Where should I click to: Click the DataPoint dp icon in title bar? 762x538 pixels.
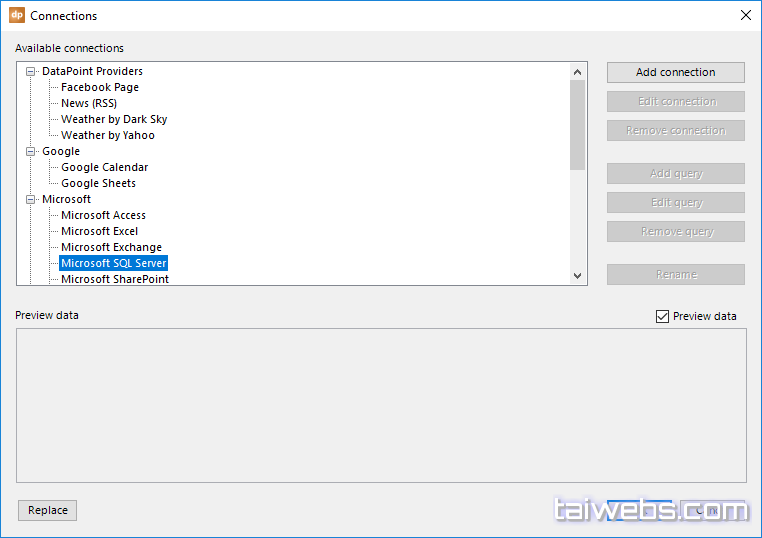pyautogui.click(x=16, y=16)
